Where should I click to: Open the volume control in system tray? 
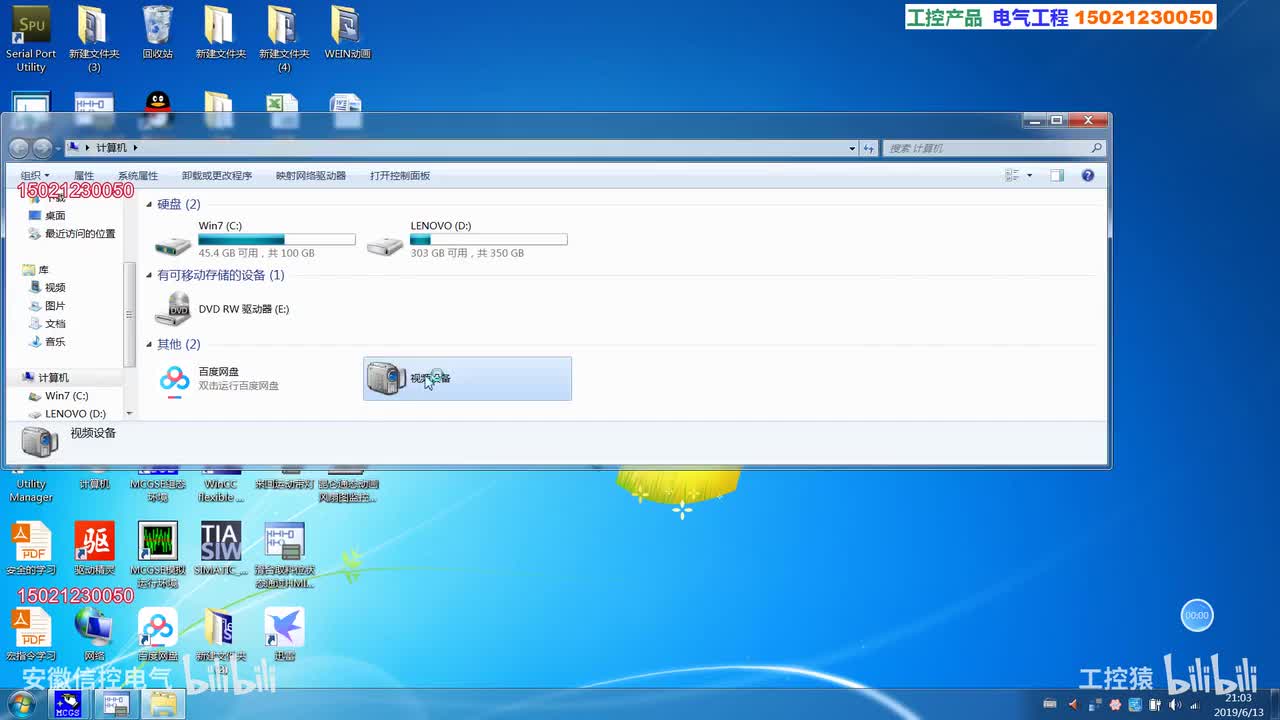pos(1174,705)
